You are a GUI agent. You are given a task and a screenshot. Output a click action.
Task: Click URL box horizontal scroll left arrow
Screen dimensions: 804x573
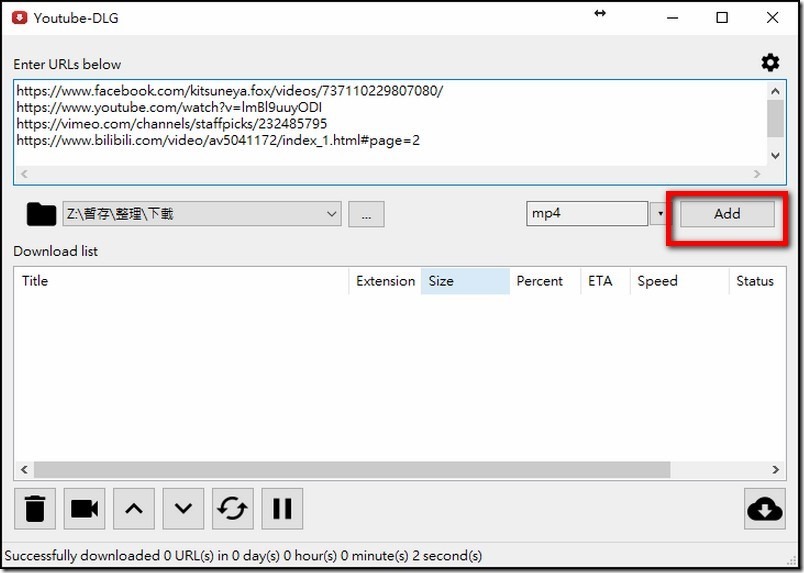[24, 174]
